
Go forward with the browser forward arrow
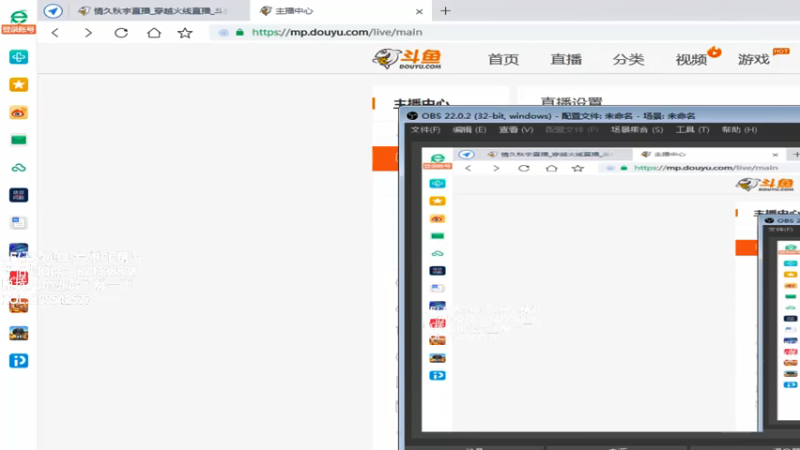88,33
